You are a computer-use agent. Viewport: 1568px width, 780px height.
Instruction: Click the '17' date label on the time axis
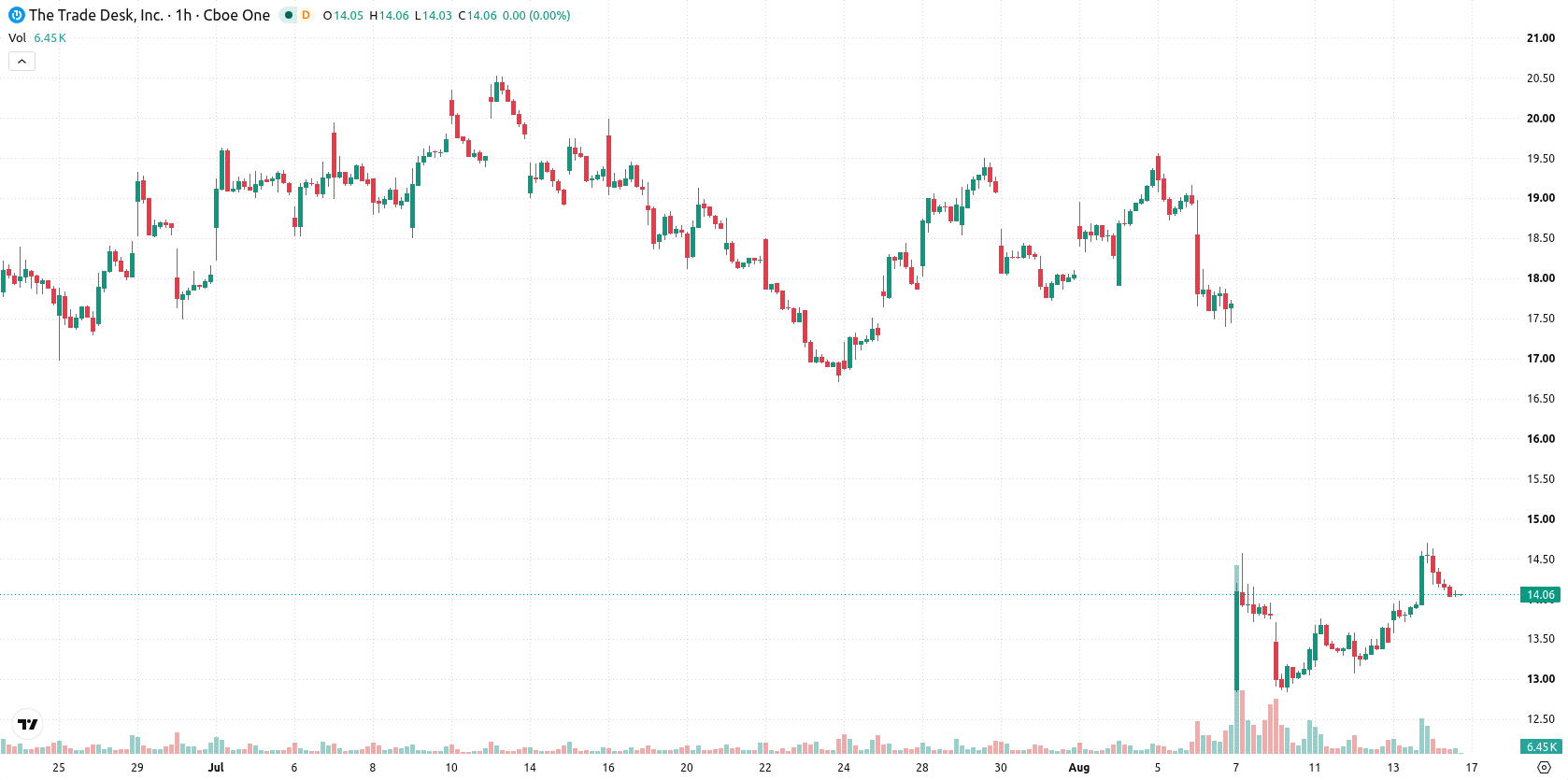pyautogui.click(x=1472, y=768)
